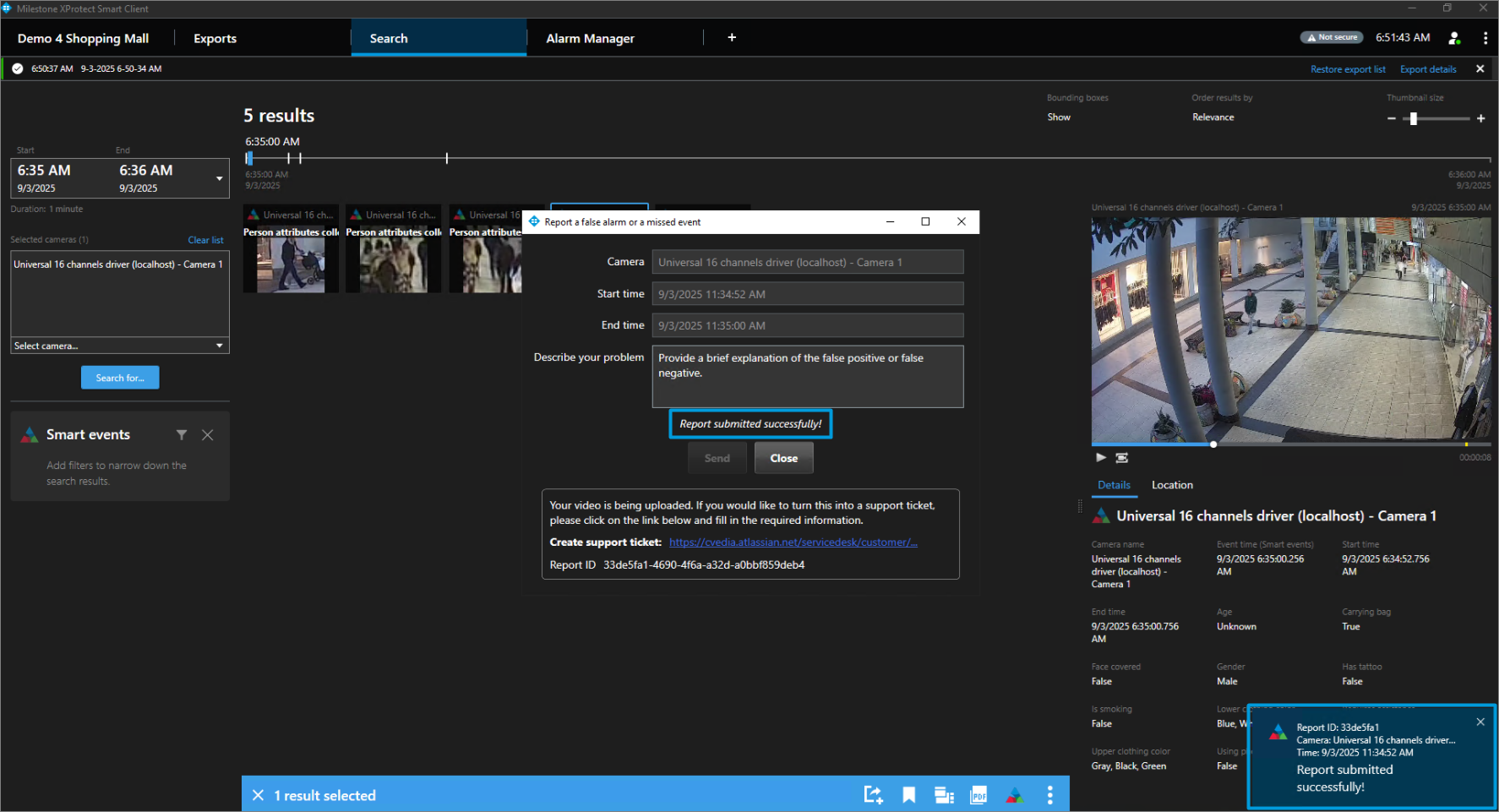Click the Smart events filter funnel icon
1499x812 pixels.
point(182,435)
